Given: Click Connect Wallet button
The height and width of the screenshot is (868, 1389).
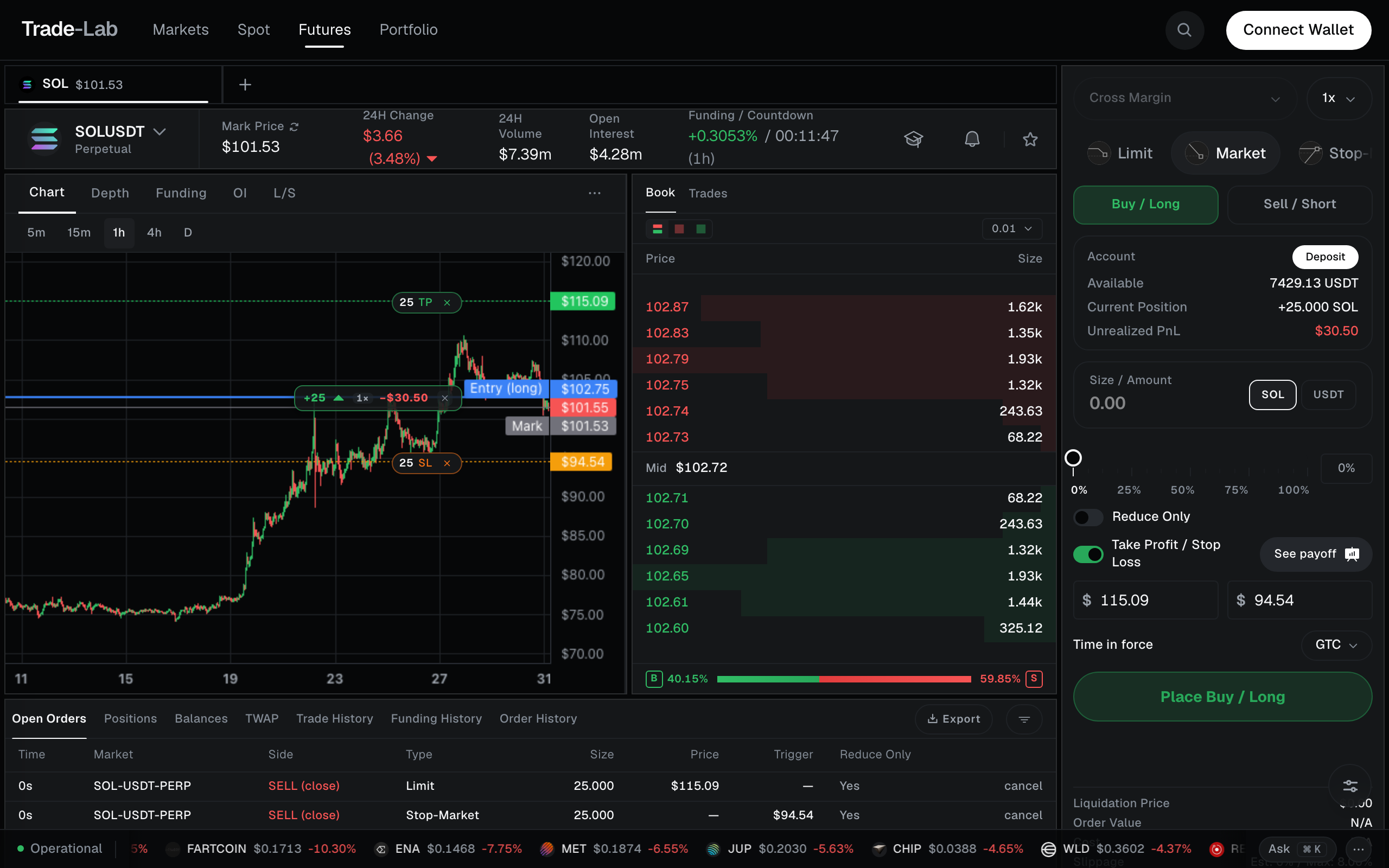Looking at the screenshot, I should click(x=1298, y=30).
